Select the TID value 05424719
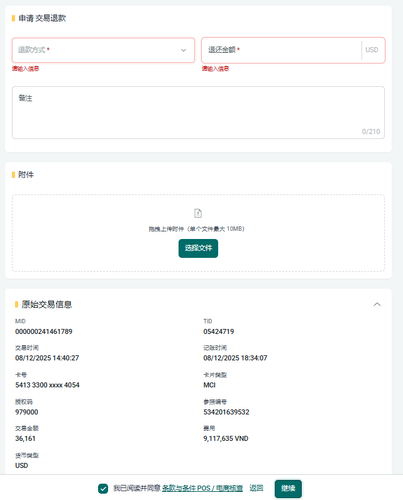The width and height of the screenshot is (403, 500). pyautogui.click(x=219, y=332)
